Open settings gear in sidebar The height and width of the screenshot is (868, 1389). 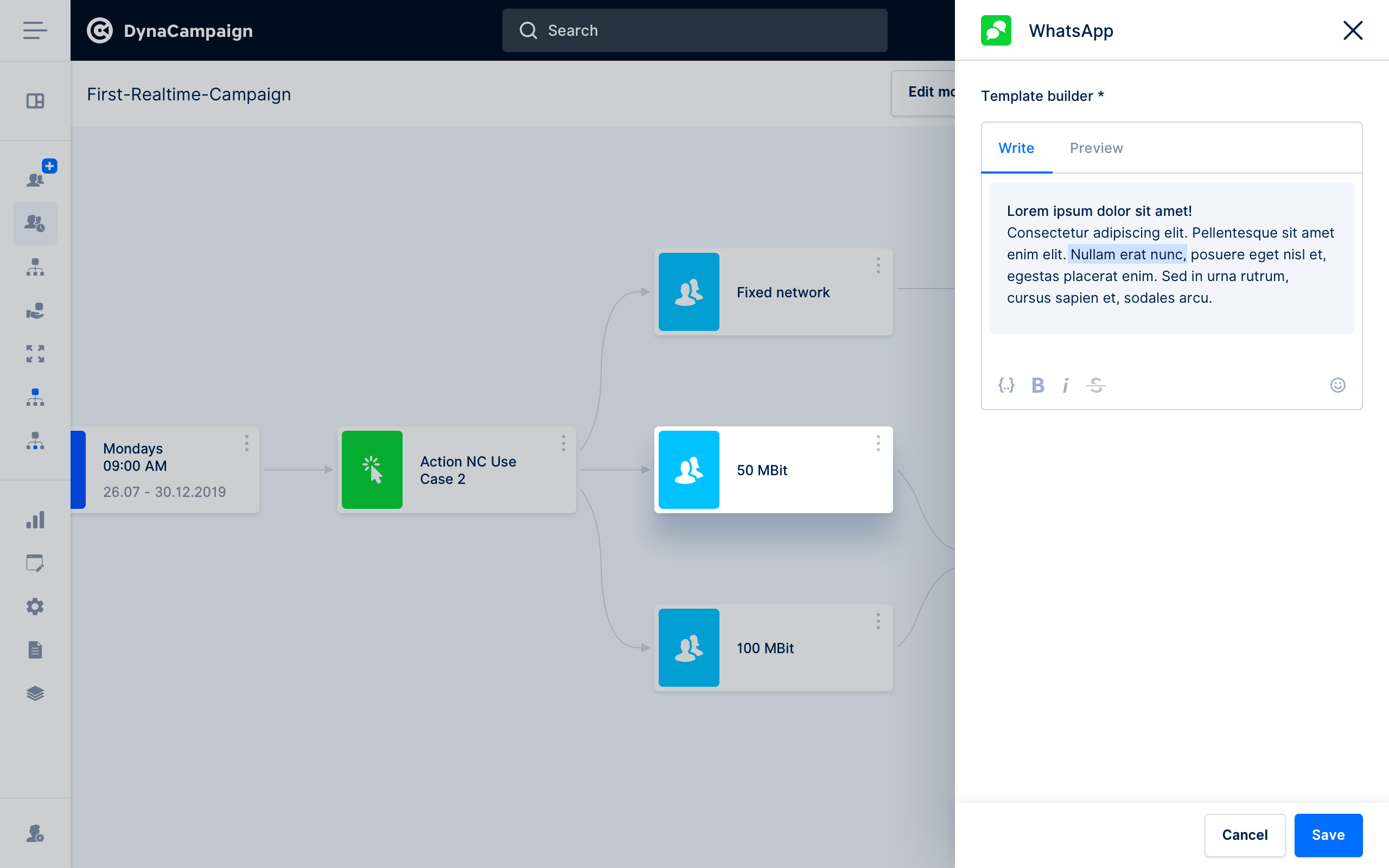tap(35, 606)
